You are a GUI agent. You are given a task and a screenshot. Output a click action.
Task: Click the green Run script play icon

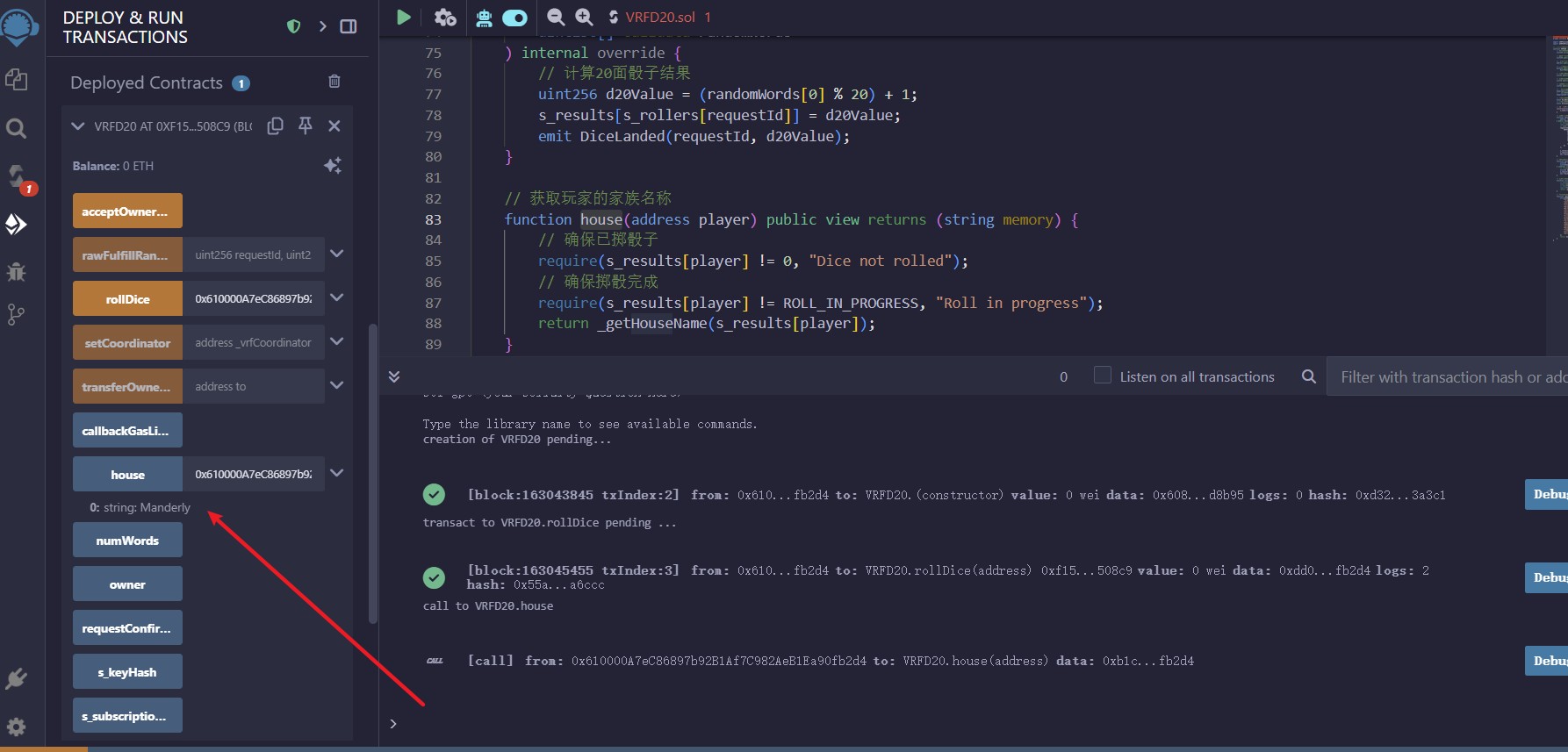tap(403, 17)
